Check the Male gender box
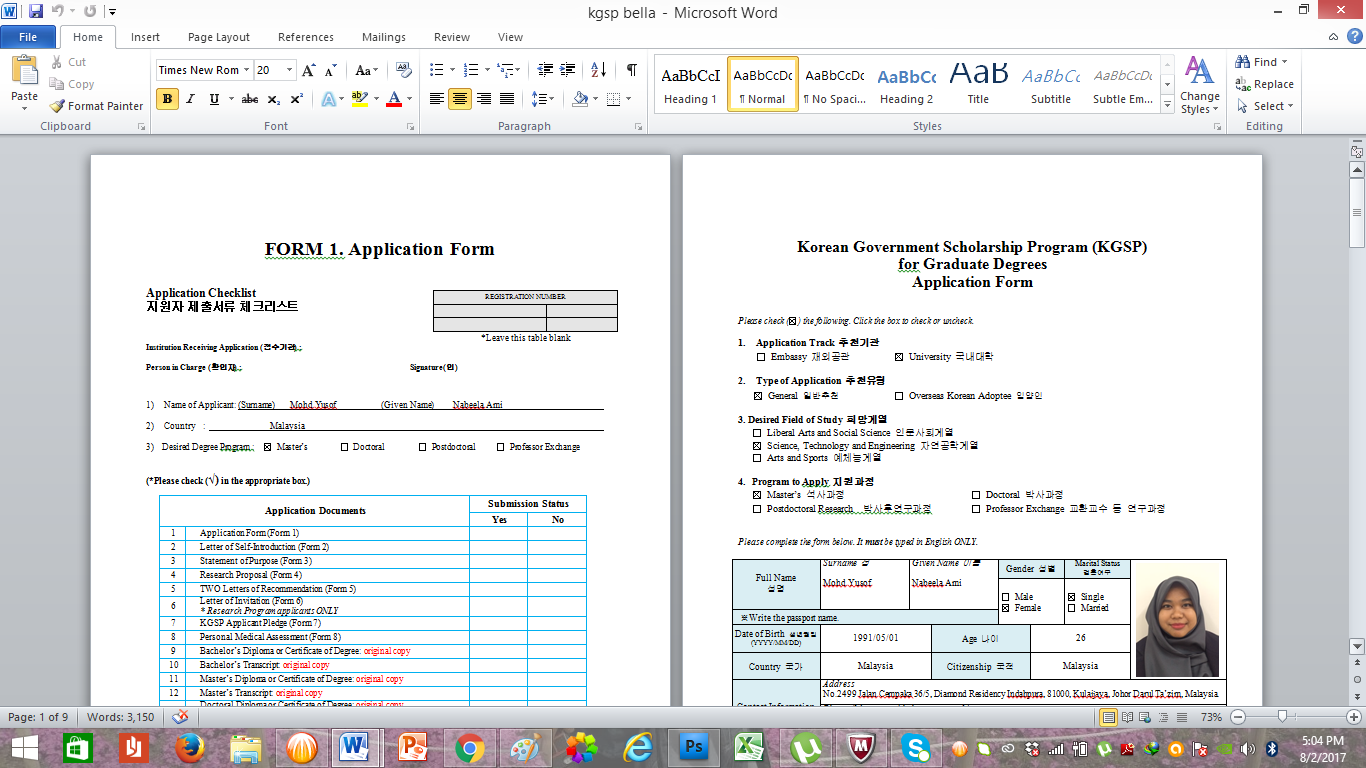Viewport: 1366px width, 768px height. pyautogui.click(x=1005, y=597)
